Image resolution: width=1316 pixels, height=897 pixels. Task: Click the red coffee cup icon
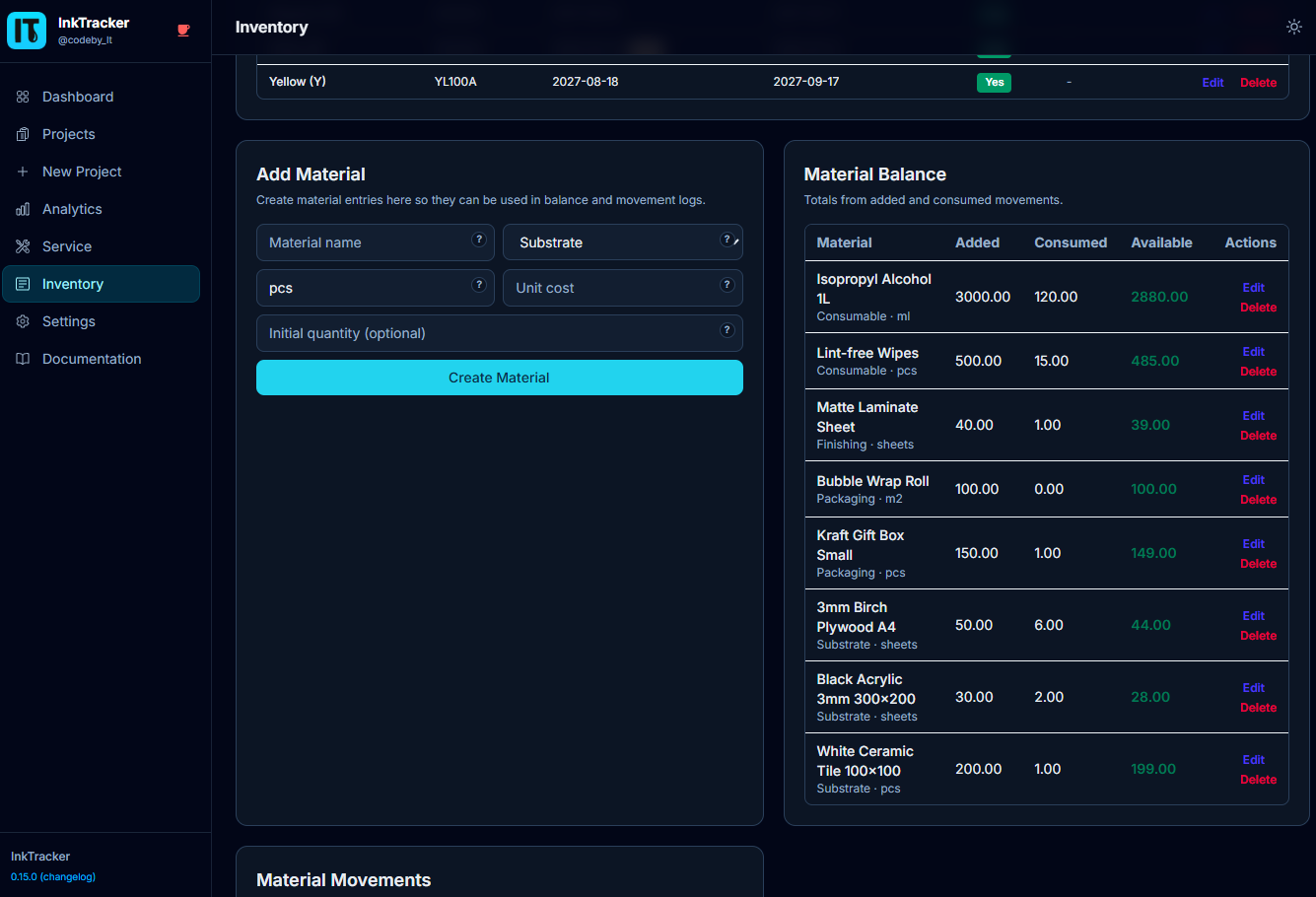coord(183,31)
